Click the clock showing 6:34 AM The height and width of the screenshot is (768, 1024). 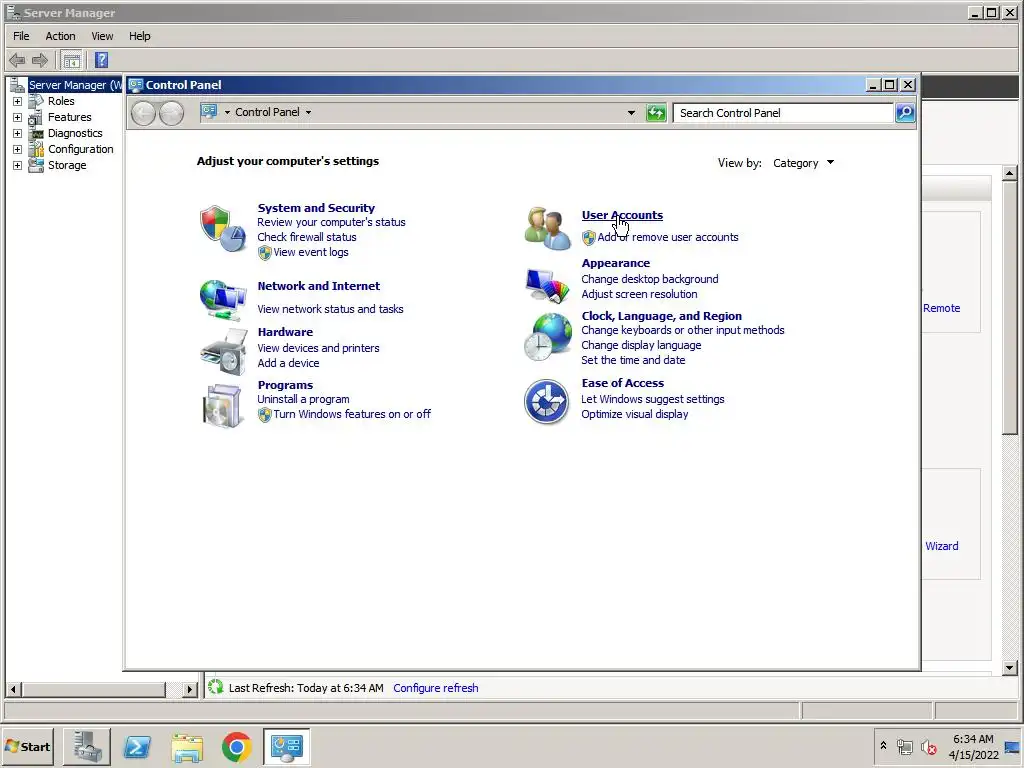973,739
